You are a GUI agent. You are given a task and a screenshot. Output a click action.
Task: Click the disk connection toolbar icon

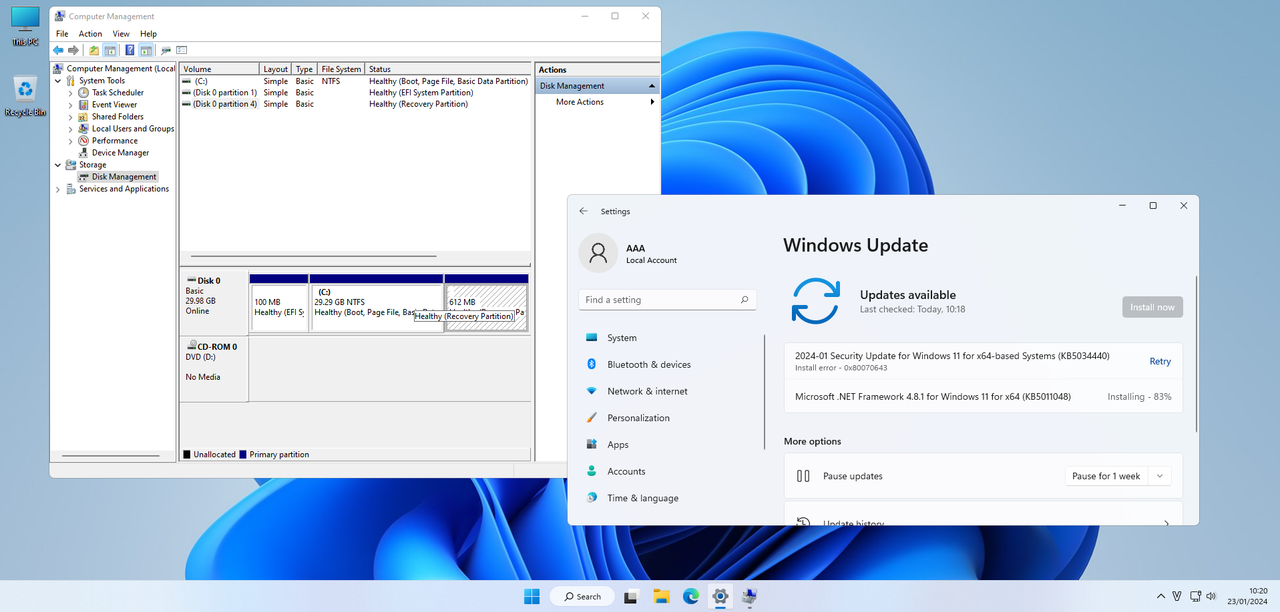click(166, 50)
